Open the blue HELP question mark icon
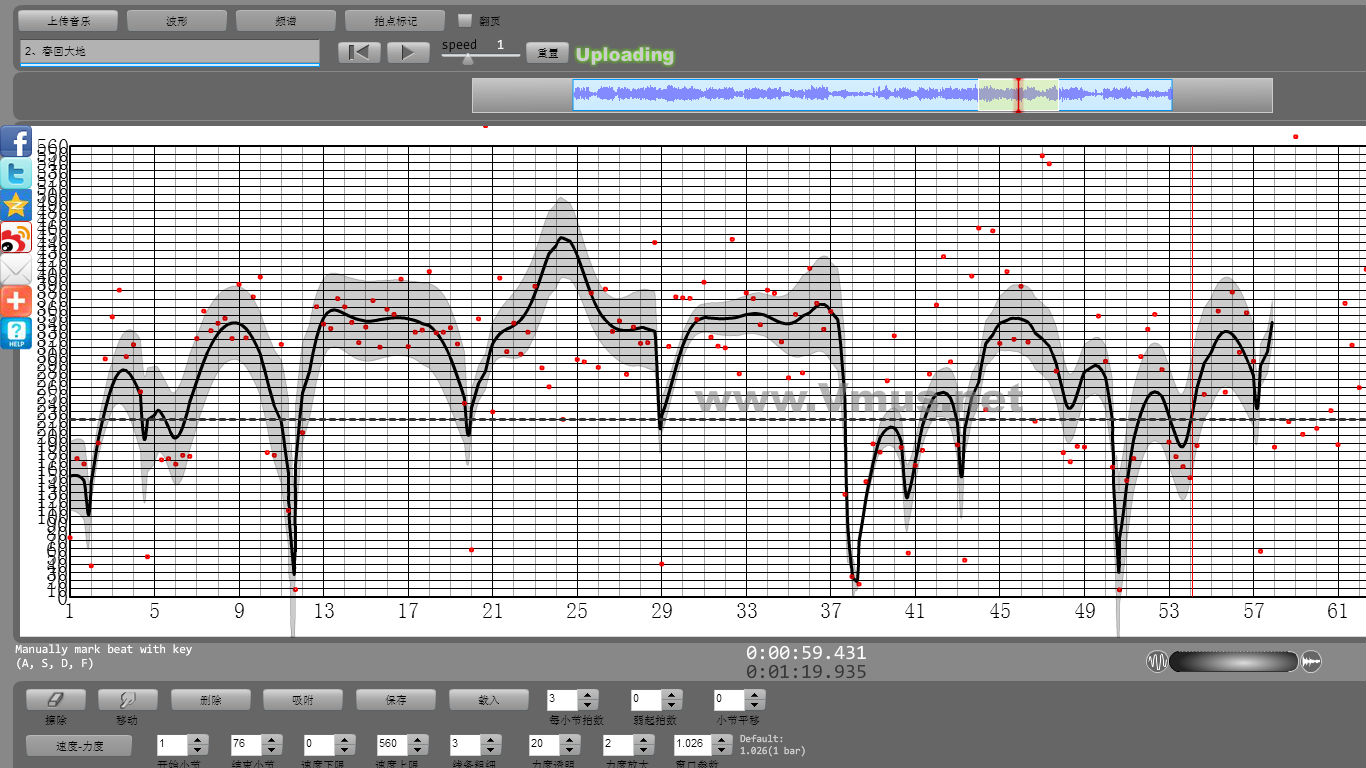 16,333
